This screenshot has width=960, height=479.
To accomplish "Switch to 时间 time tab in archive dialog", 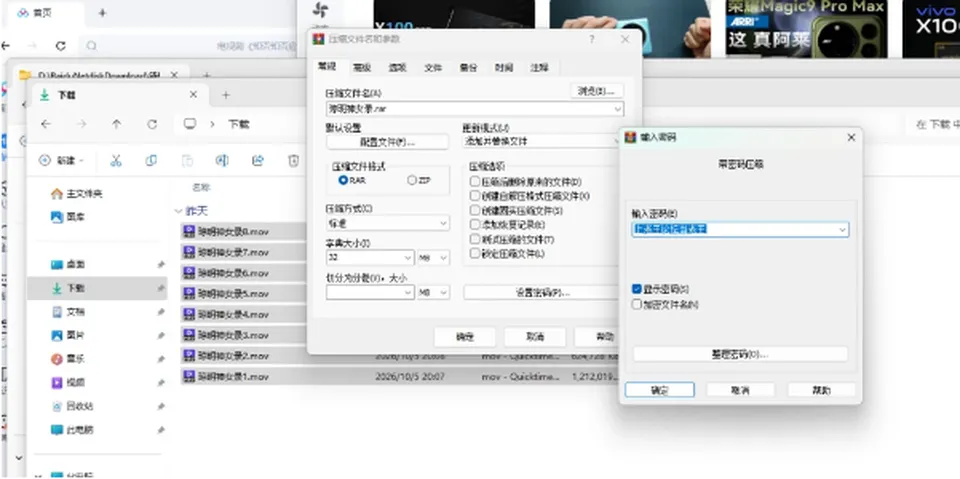I will (x=504, y=68).
